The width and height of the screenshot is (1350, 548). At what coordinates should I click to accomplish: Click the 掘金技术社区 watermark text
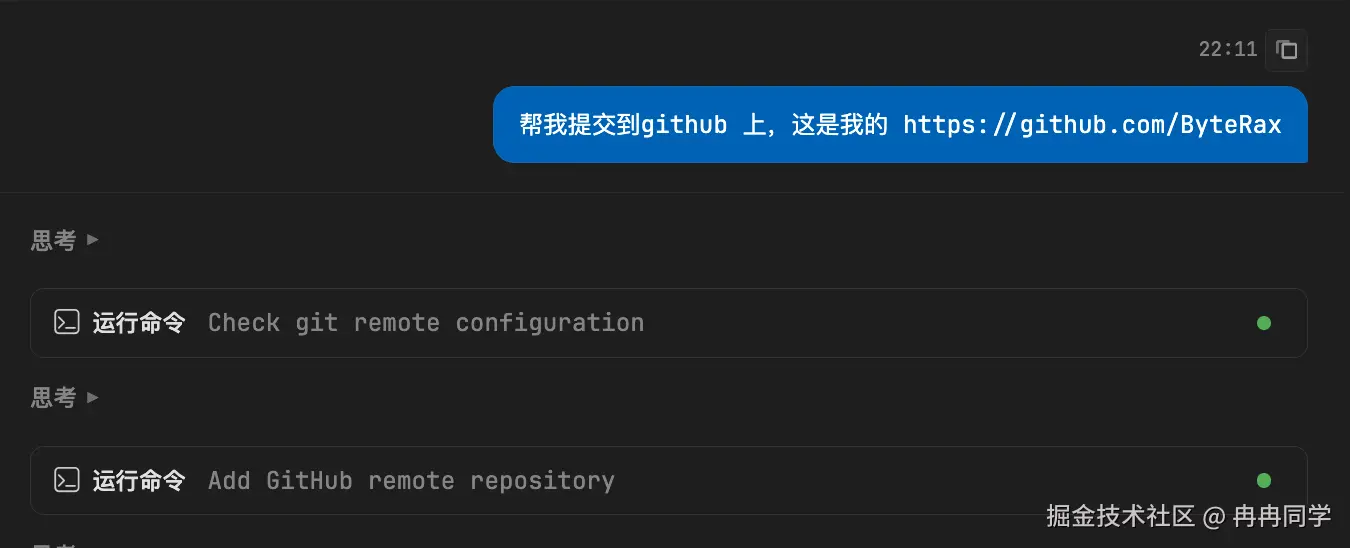click(1120, 516)
